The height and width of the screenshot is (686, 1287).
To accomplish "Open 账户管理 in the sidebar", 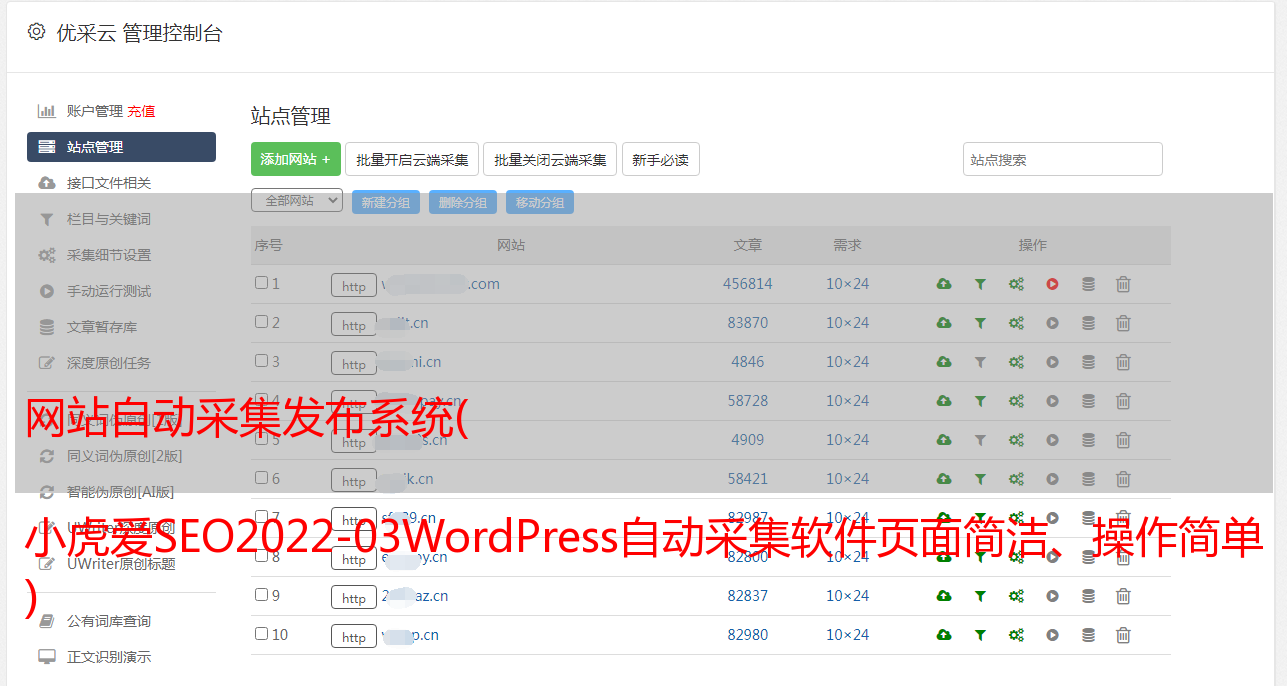I will (x=94, y=111).
